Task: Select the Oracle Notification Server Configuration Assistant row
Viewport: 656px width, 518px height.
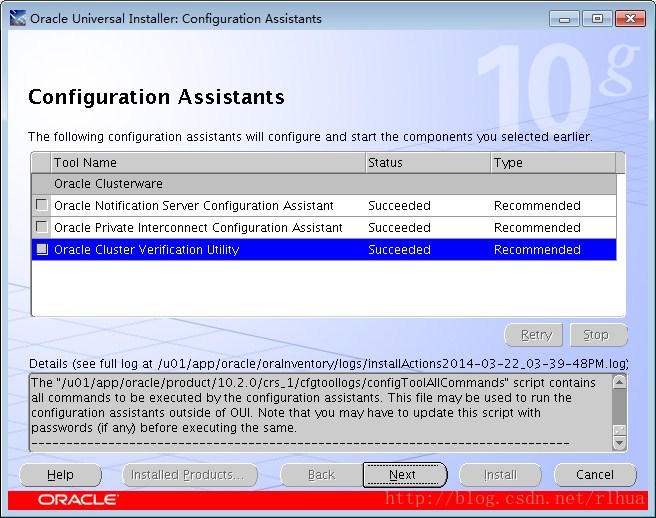Action: click(x=324, y=205)
